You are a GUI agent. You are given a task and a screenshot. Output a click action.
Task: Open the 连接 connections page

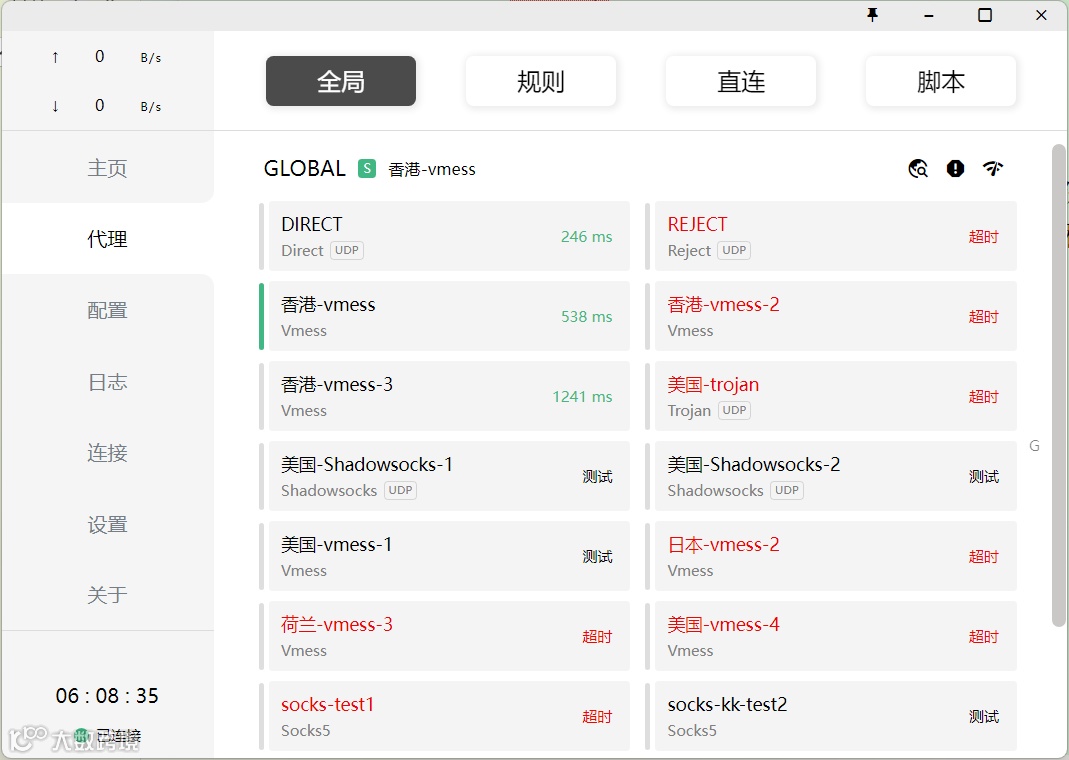pos(108,453)
